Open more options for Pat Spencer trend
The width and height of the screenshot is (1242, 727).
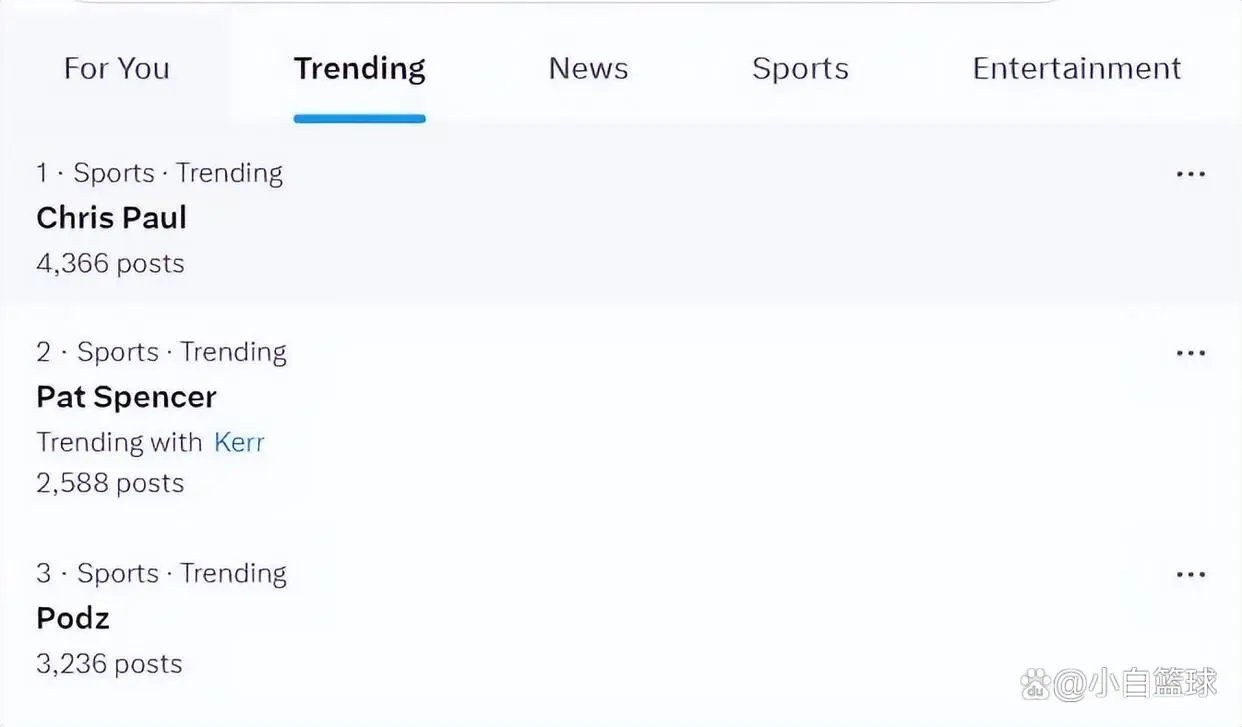point(1190,353)
